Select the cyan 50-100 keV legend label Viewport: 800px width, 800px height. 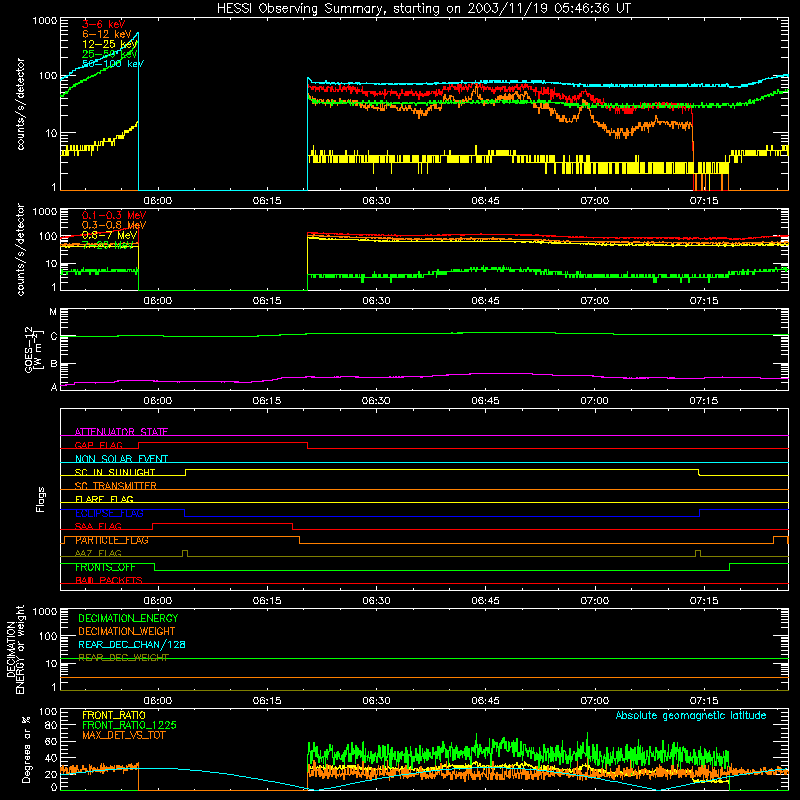pos(113,64)
